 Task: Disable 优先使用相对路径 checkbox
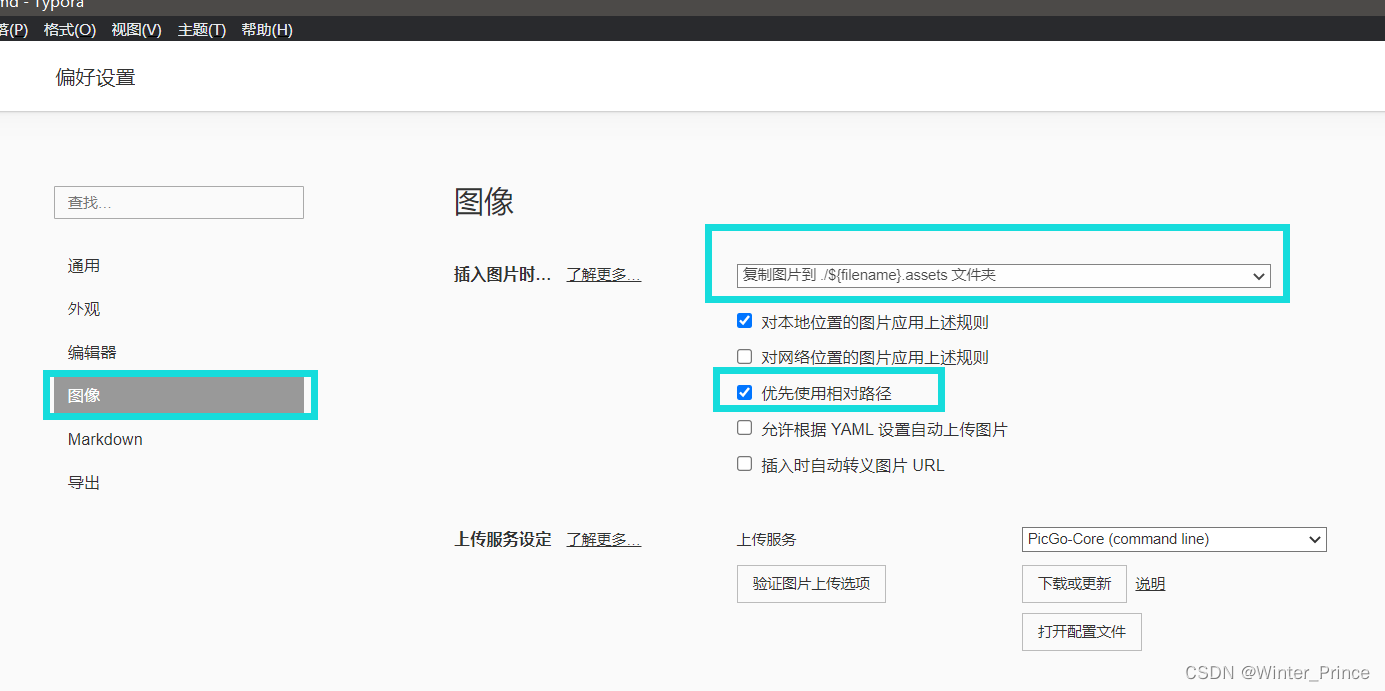744,392
